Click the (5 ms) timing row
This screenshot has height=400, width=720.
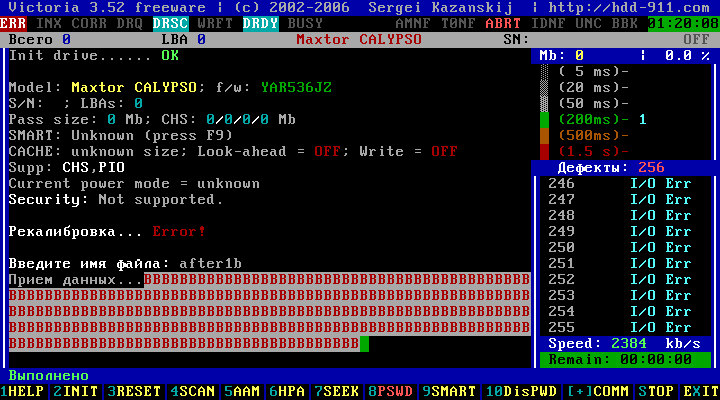tap(593, 72)
